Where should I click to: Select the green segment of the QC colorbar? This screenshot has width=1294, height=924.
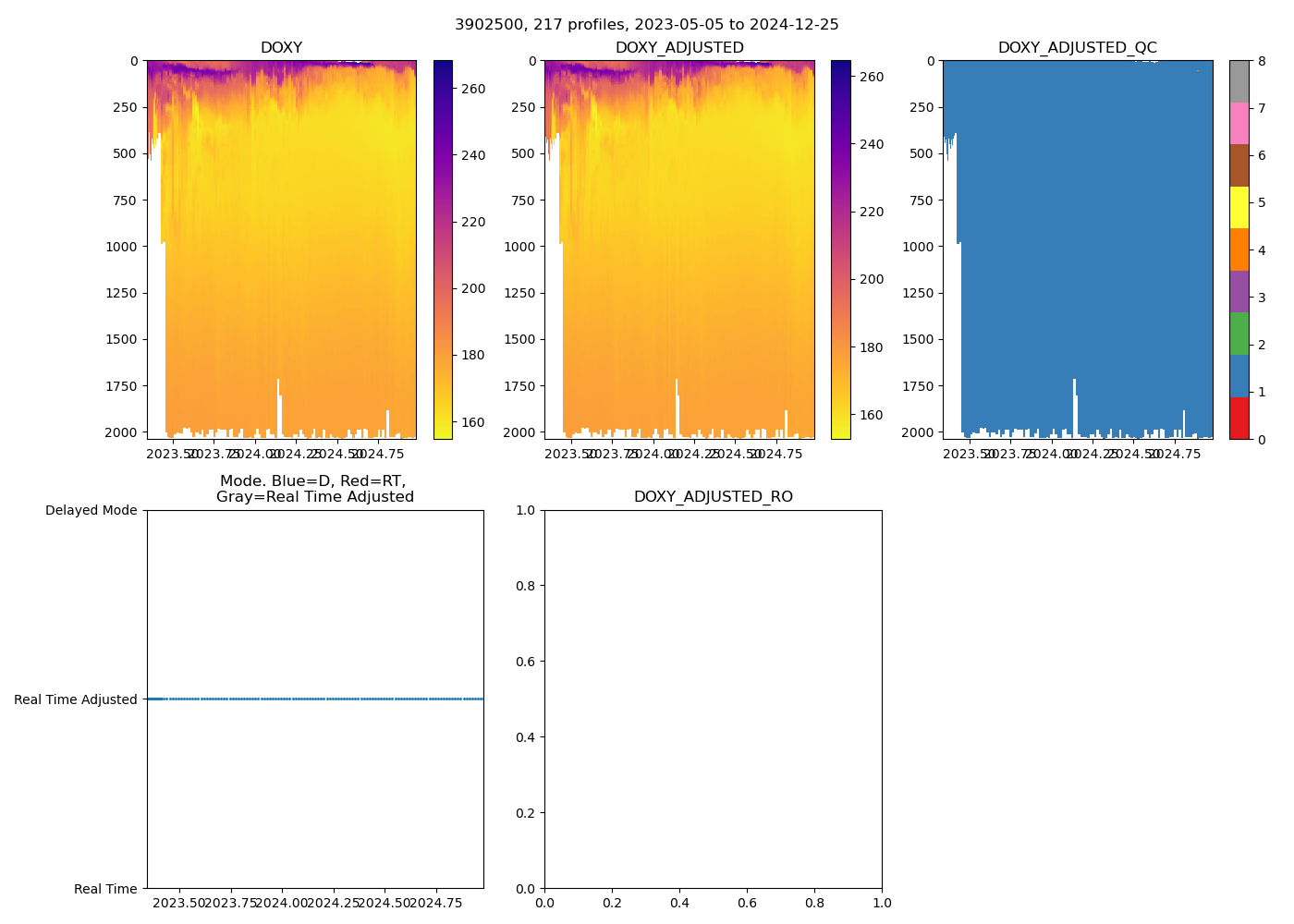coord(1239,334)
